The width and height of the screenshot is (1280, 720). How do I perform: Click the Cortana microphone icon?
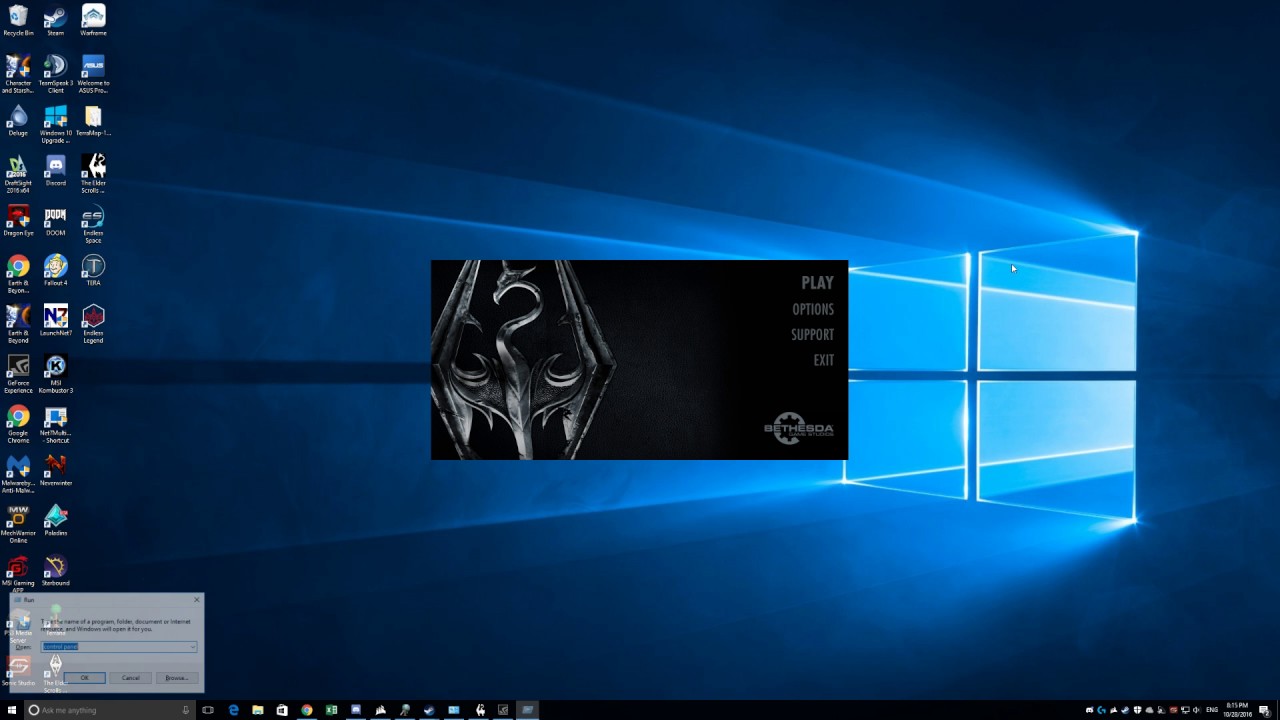[186, 710]
